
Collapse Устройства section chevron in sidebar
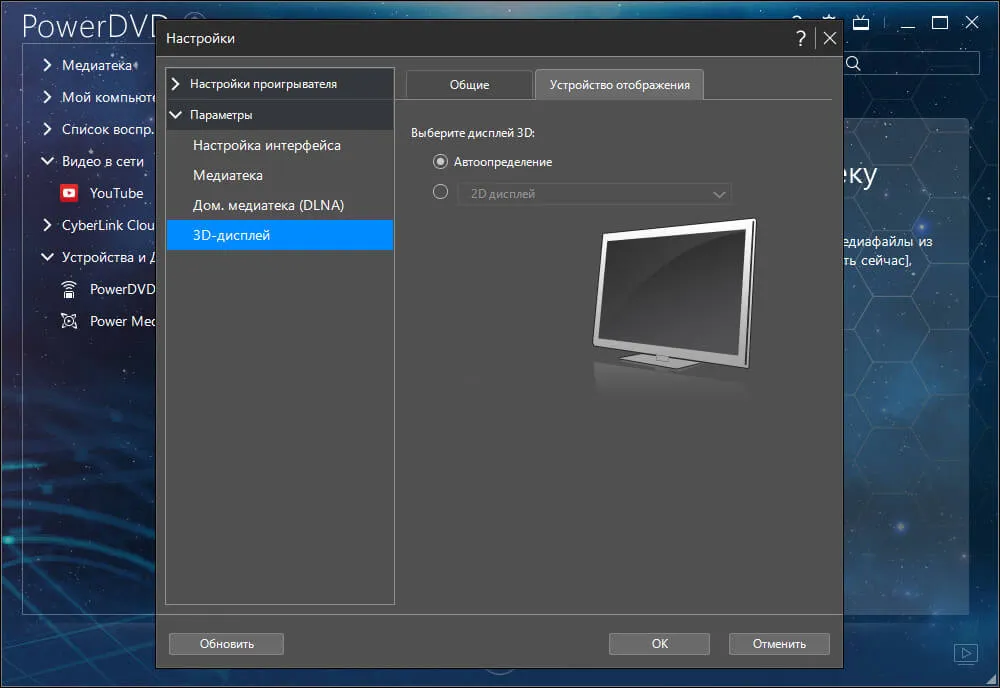[x=47, y=257]
